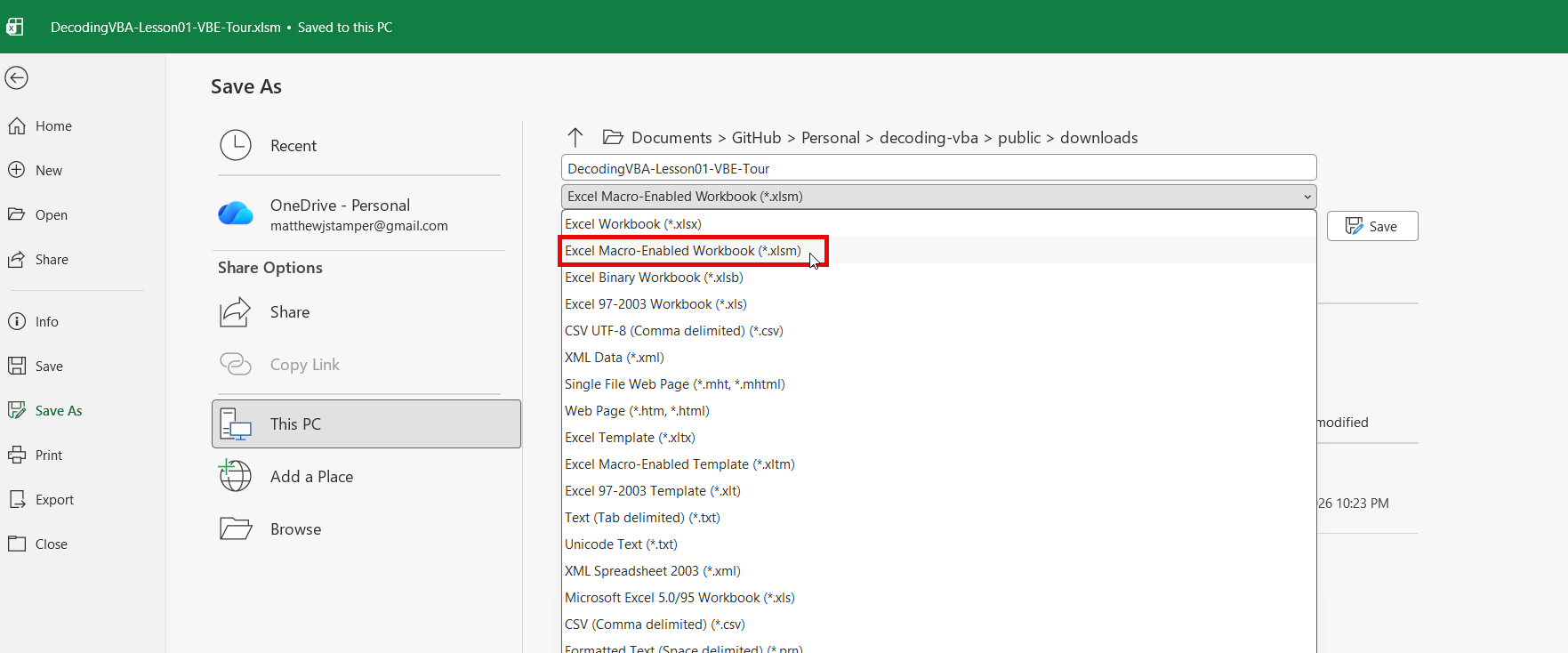Pick Web Page (*.htm, *.html)
1568x653 pixels.
click(938, 411)
